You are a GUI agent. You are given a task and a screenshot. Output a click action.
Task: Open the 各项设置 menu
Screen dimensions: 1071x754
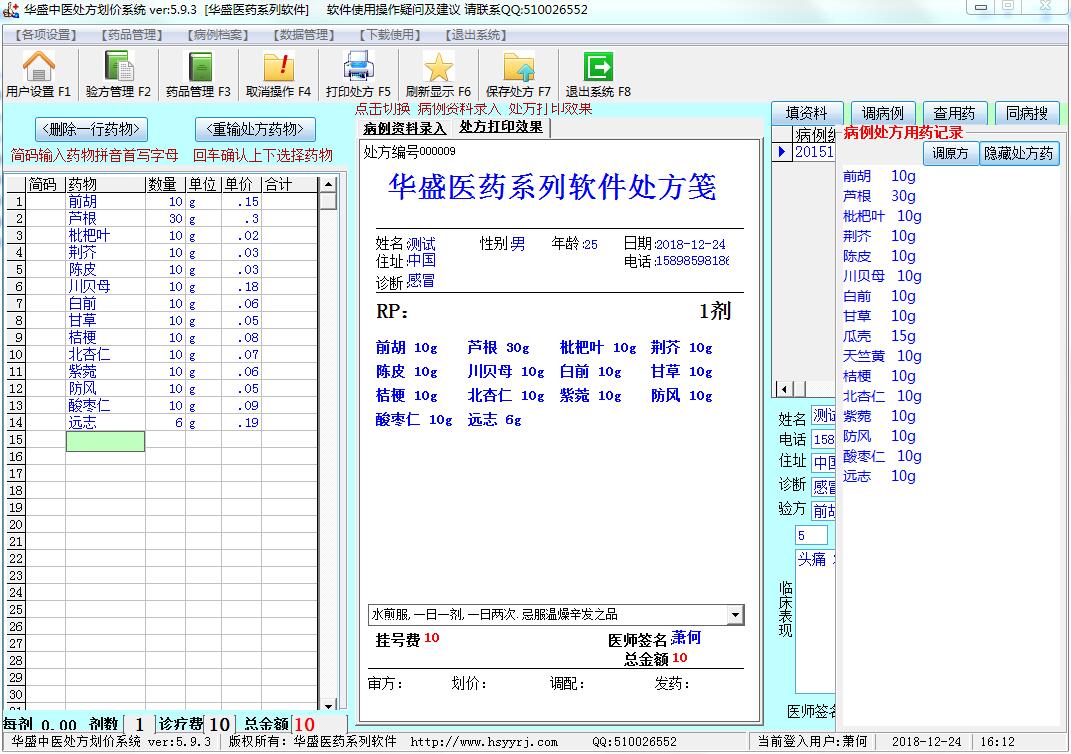(x=46, y=35)
